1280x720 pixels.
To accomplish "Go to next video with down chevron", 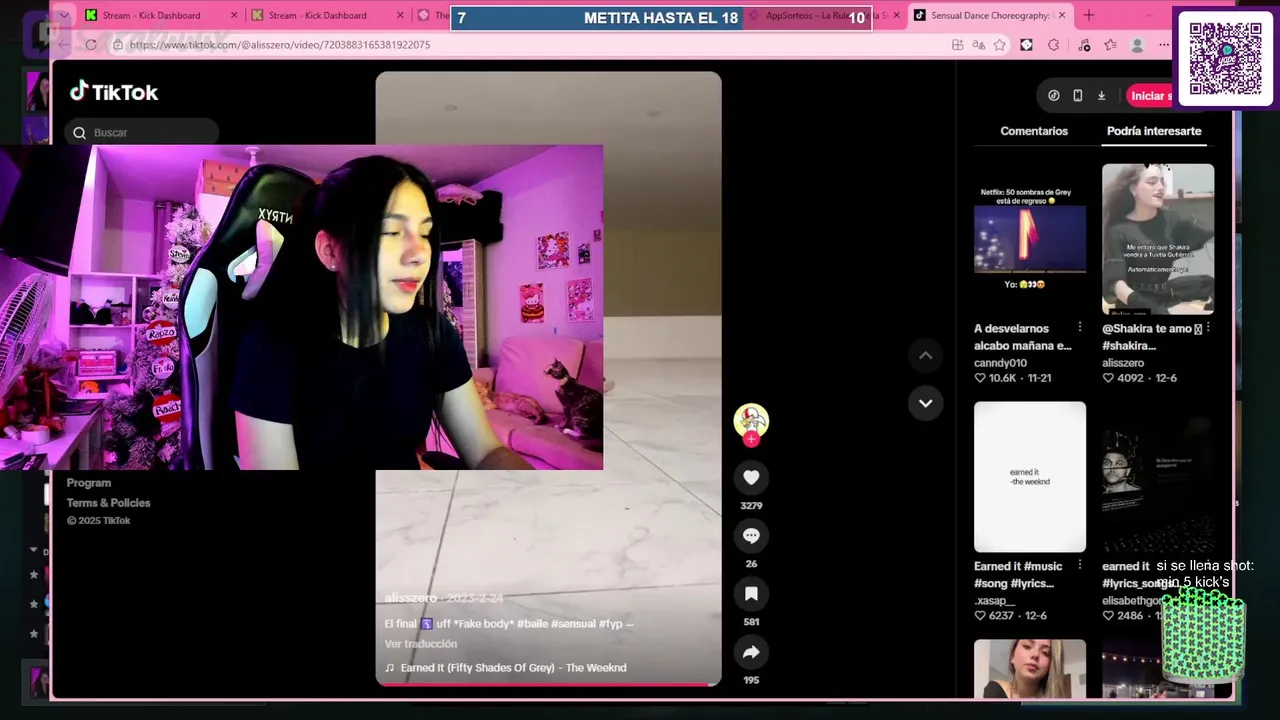I will 925,403.
